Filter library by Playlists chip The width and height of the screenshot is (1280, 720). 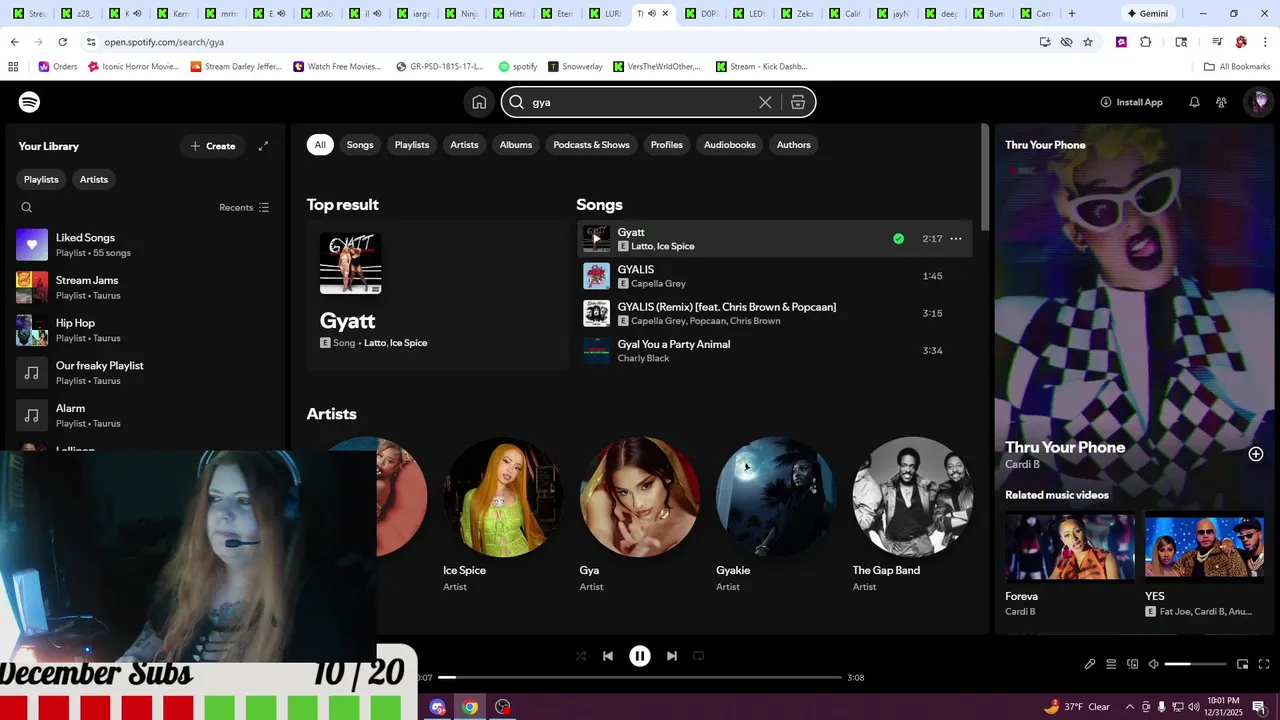tap(41, 179)
